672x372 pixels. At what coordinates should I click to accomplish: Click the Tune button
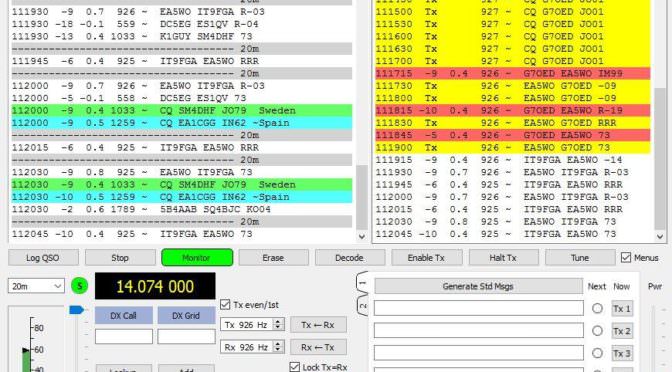click(580, 258)
